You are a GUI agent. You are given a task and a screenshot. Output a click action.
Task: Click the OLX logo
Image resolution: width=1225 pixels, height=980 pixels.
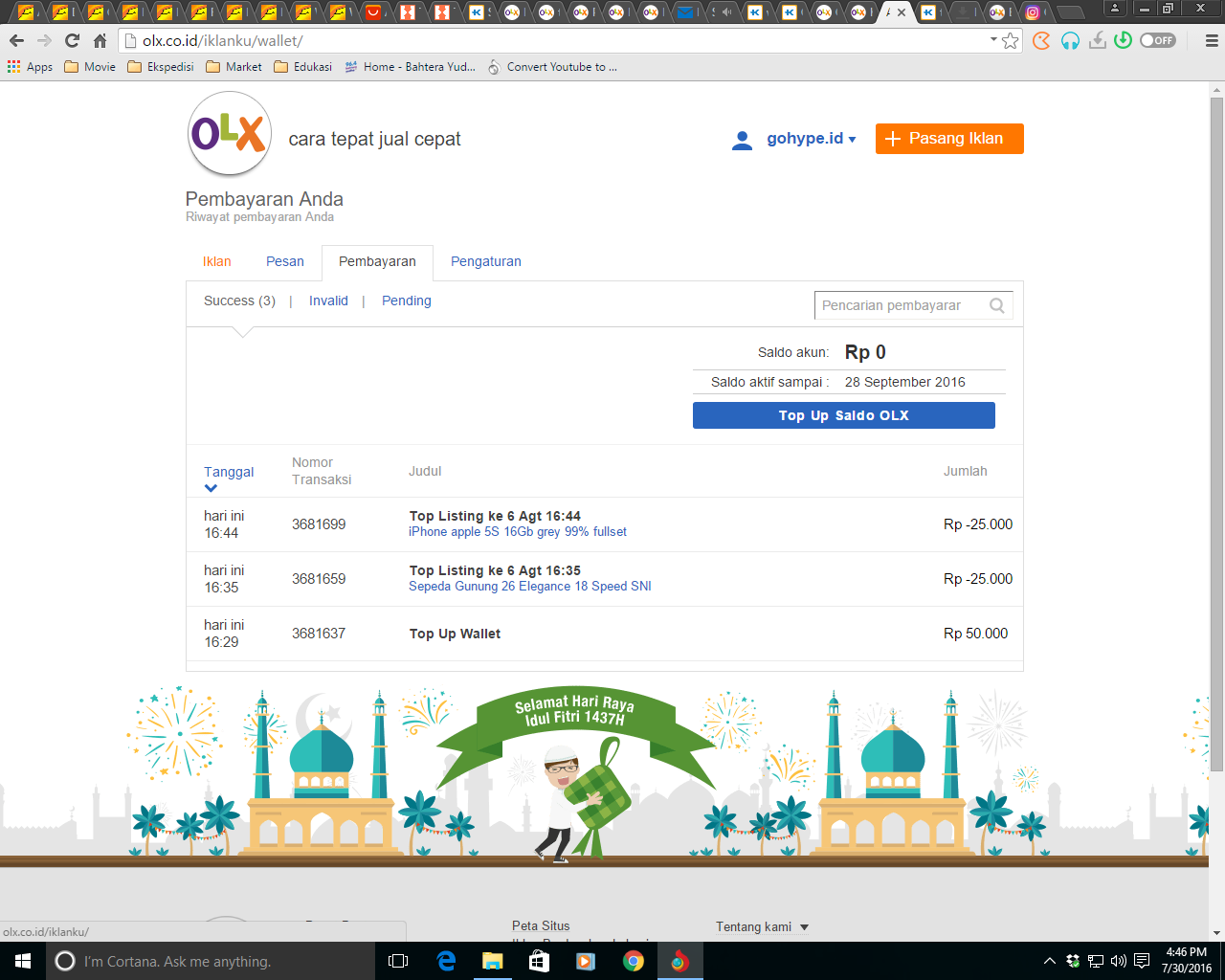(x=230, y=134)
